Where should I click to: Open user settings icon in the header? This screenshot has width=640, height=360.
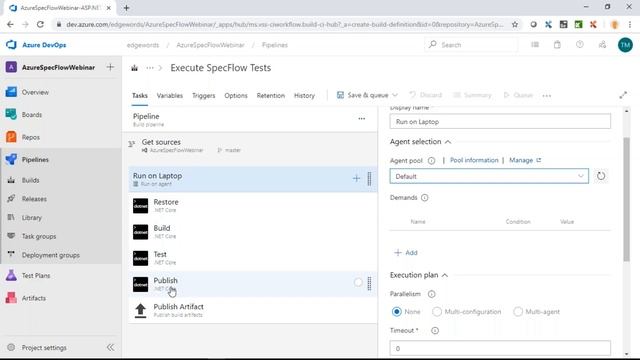(x=602, y=44)
